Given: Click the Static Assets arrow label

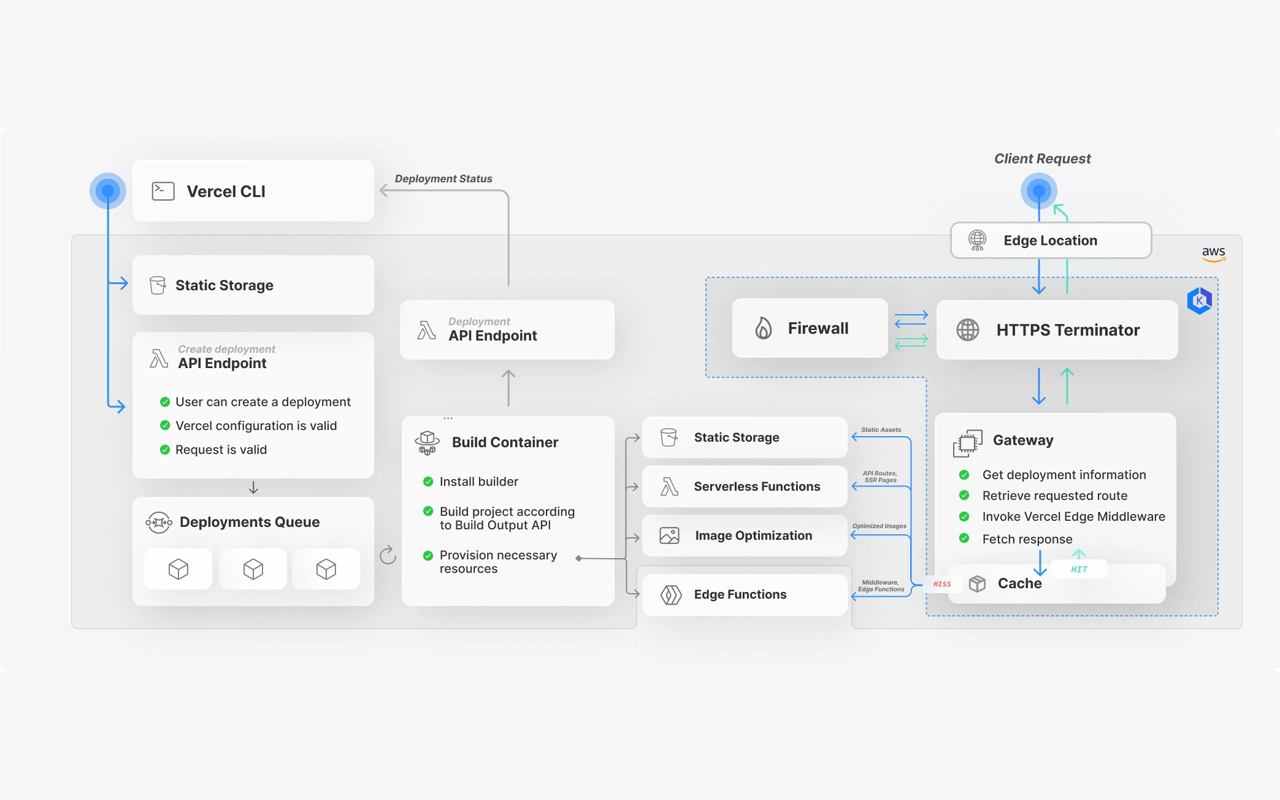Looking at the screenshot, I should click(881, 430).
